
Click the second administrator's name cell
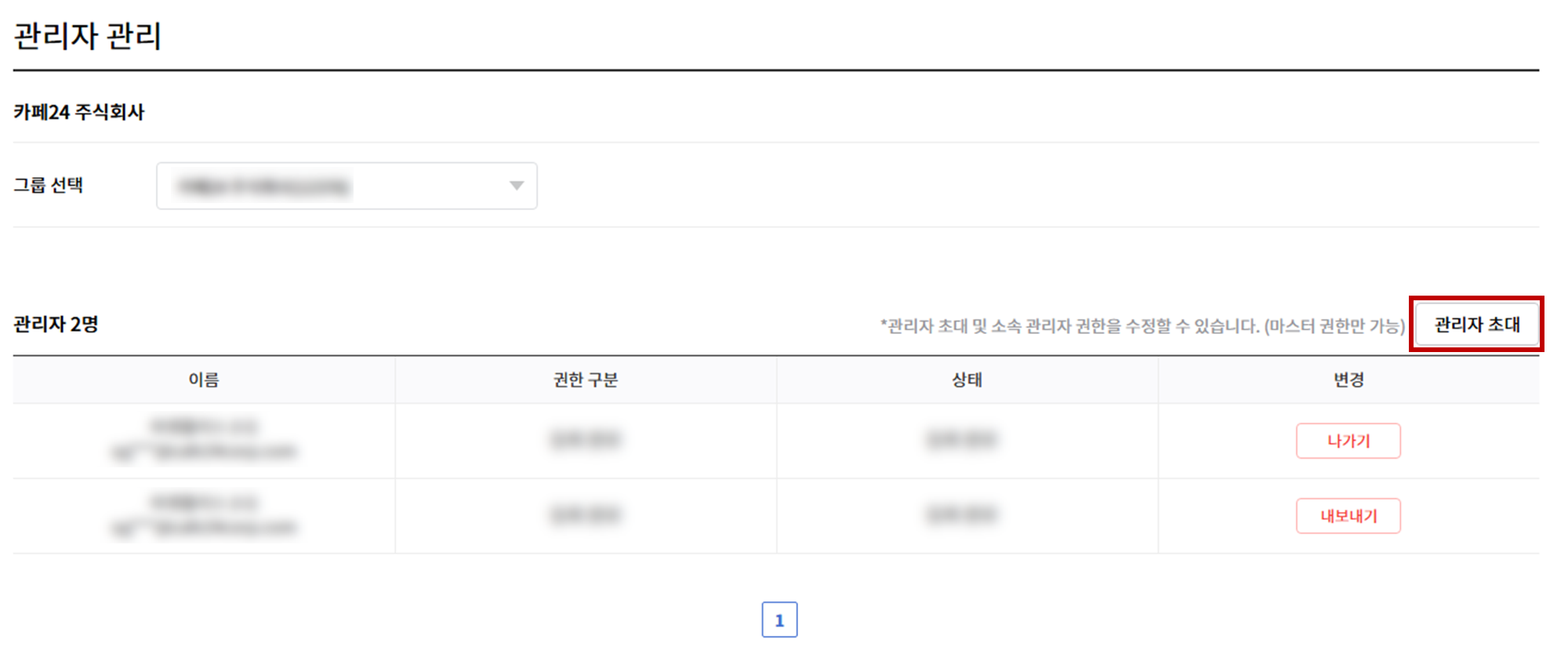[204, 515]
